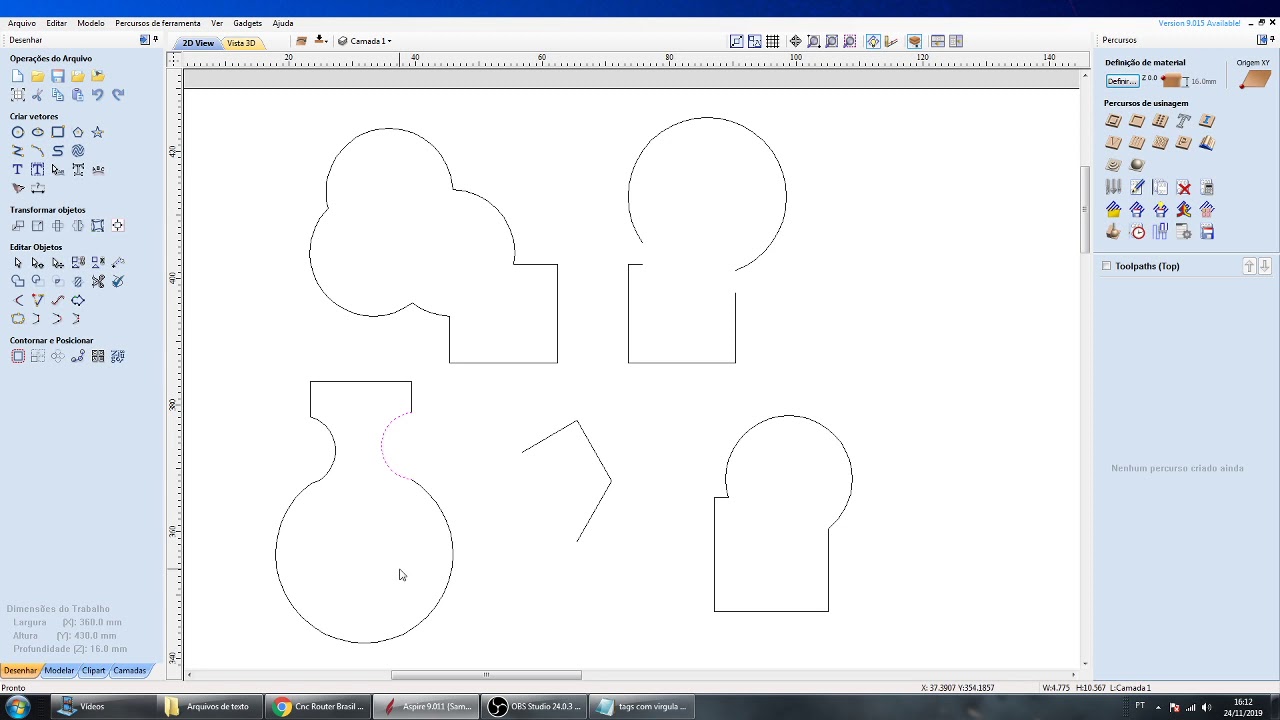Open the Ajuda menu
The image size is (1280, 720).
click(283, 23)
